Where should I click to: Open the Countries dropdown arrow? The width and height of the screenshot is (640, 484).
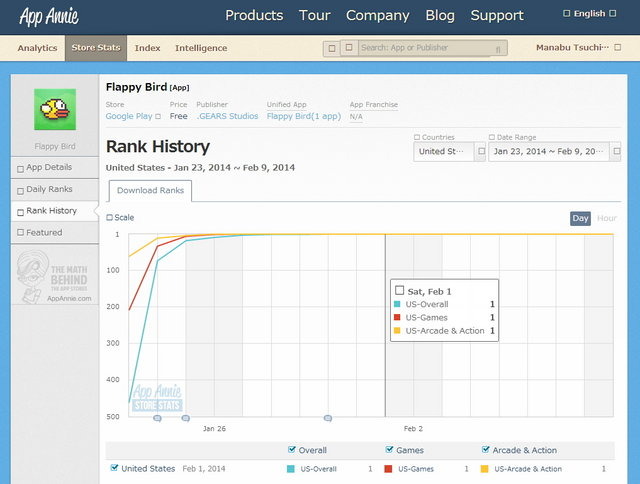pyautogui.click(x=481, y=151)
